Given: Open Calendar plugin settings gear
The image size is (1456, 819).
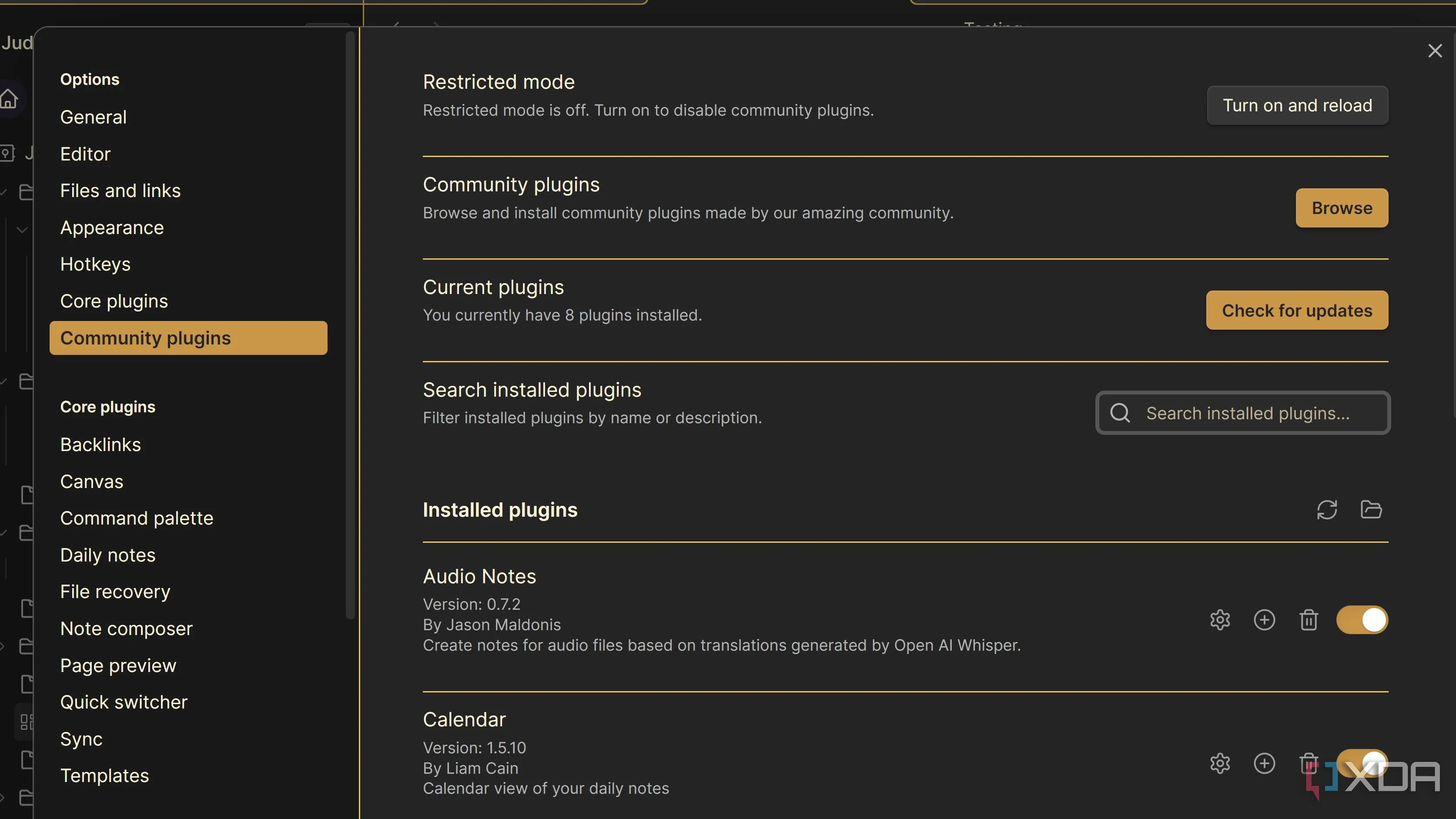Looking at the screenshot, I should pyautogui.click(x=1220, y=763).
